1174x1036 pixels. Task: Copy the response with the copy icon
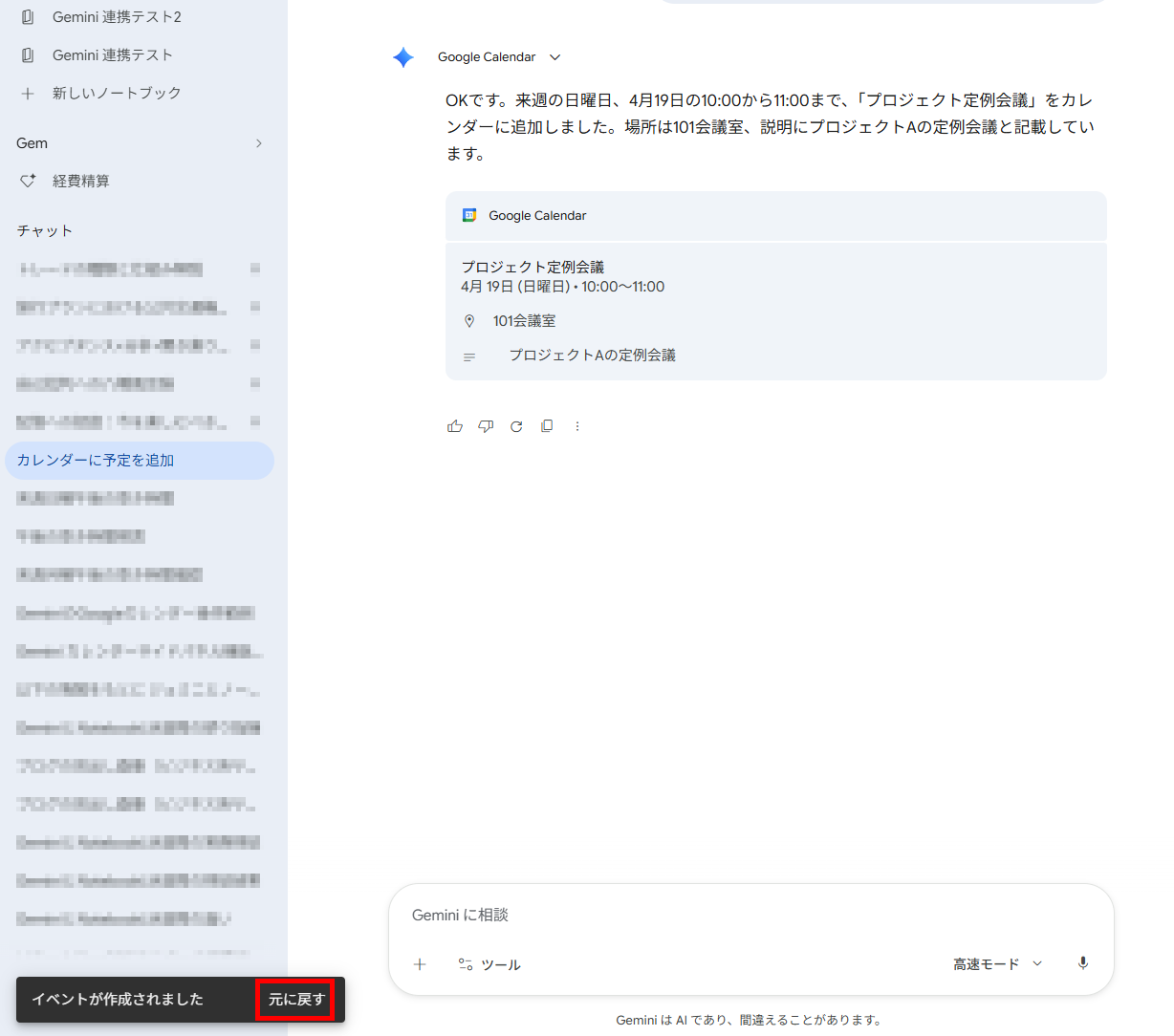pyautogui.click(x=547, y=426)
